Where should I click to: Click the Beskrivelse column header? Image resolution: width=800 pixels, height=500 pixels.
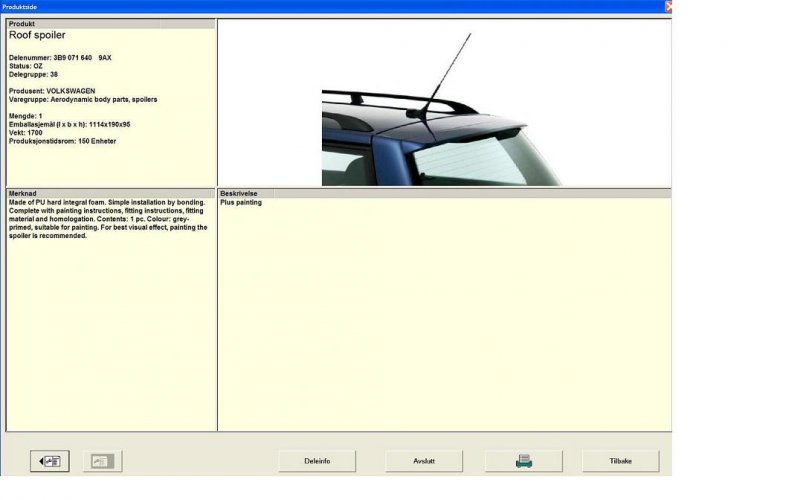click(x=245, y=193)
